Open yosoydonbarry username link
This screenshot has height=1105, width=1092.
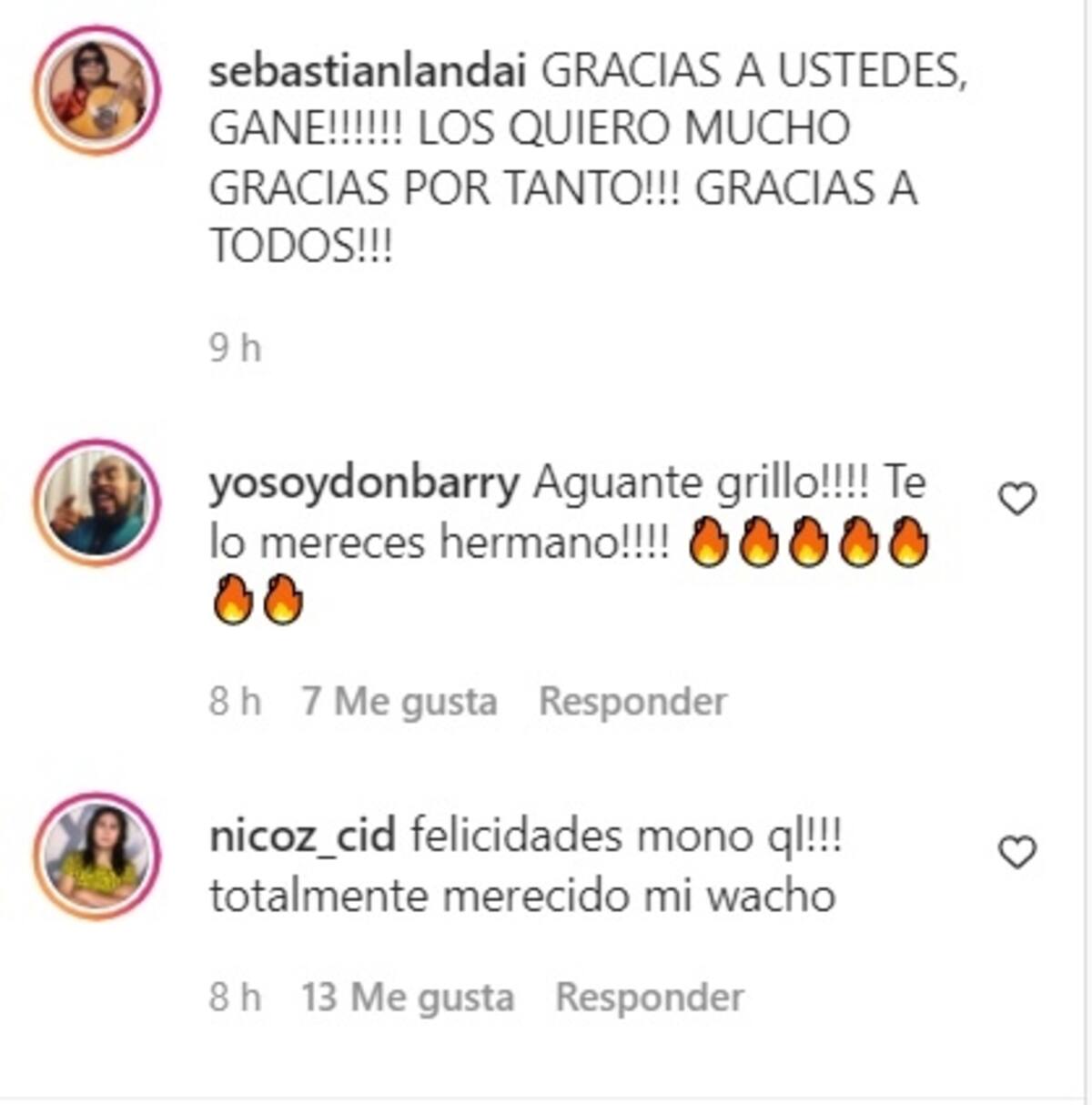(x=364, y=484)
